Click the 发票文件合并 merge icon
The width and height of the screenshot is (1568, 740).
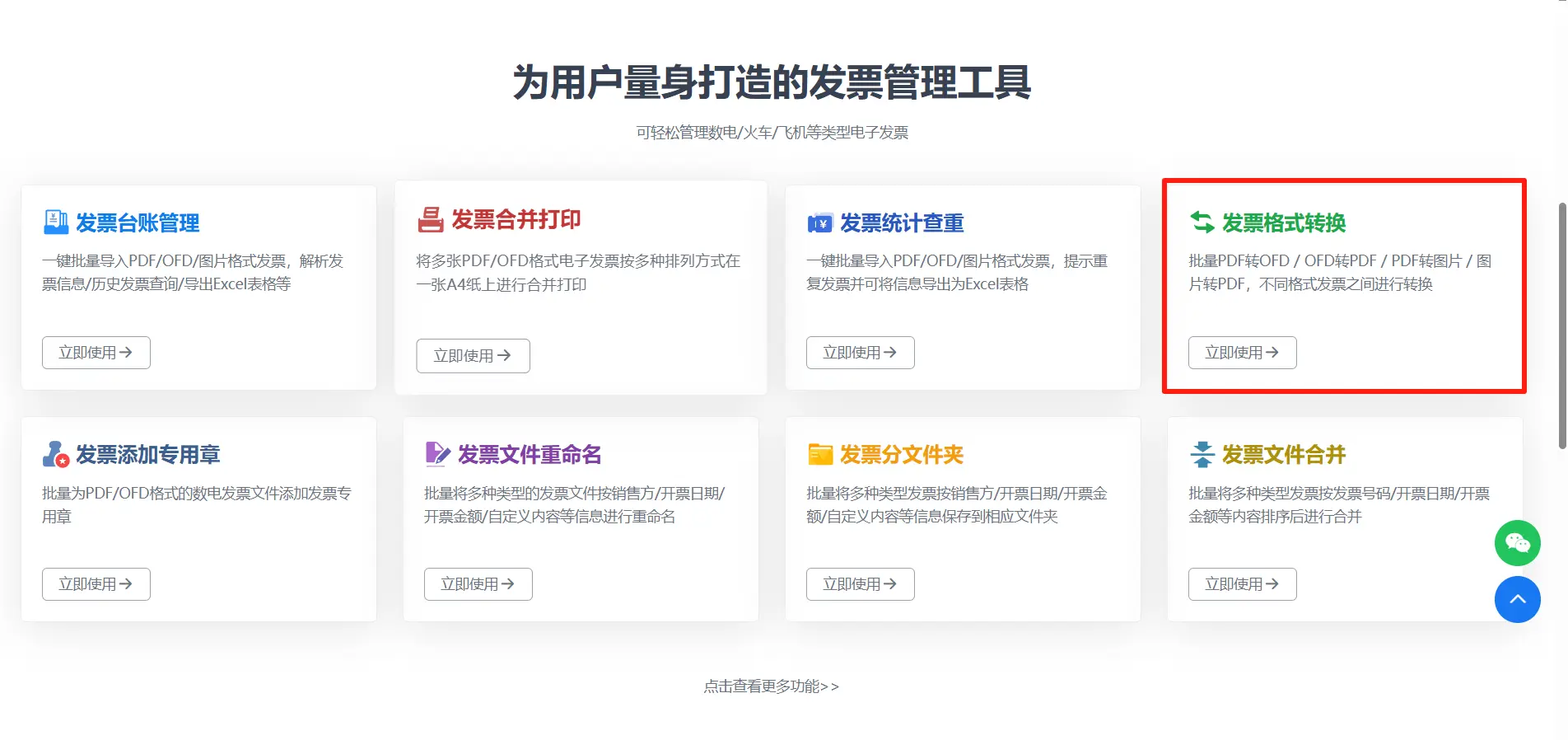1202,455
